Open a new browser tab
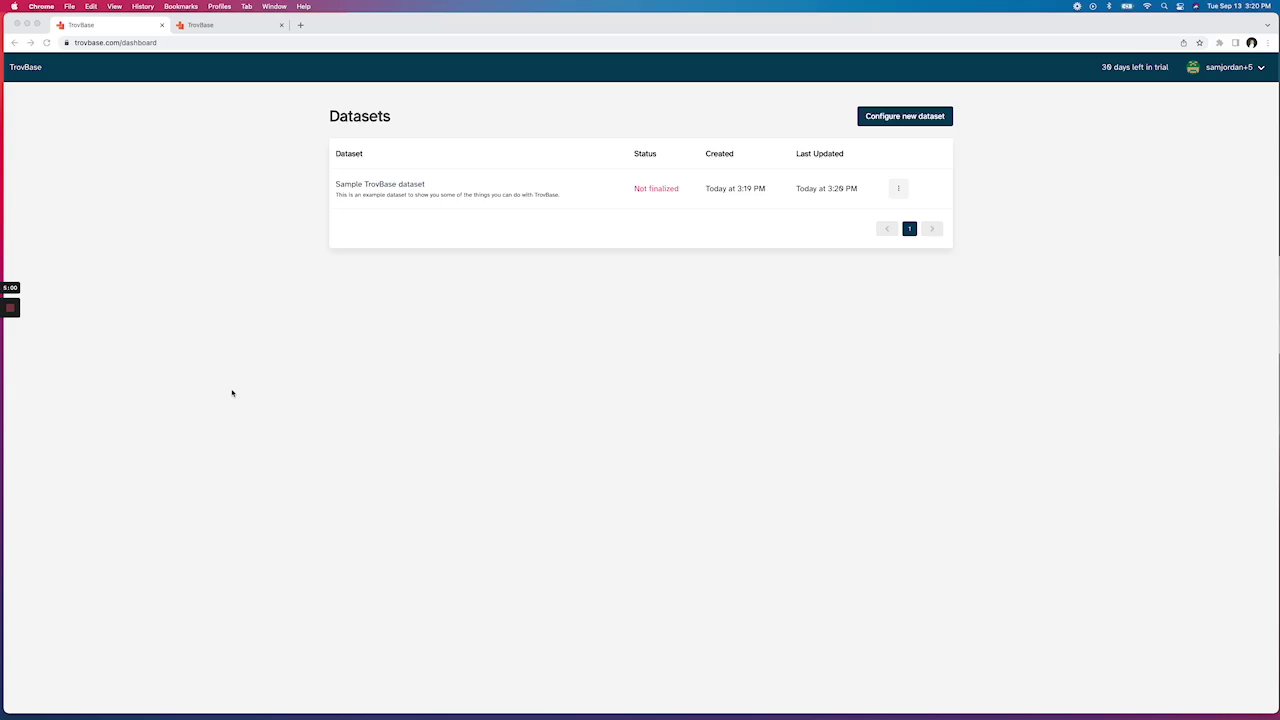This screenshot has width=1280, height=720. coord(300,25)
